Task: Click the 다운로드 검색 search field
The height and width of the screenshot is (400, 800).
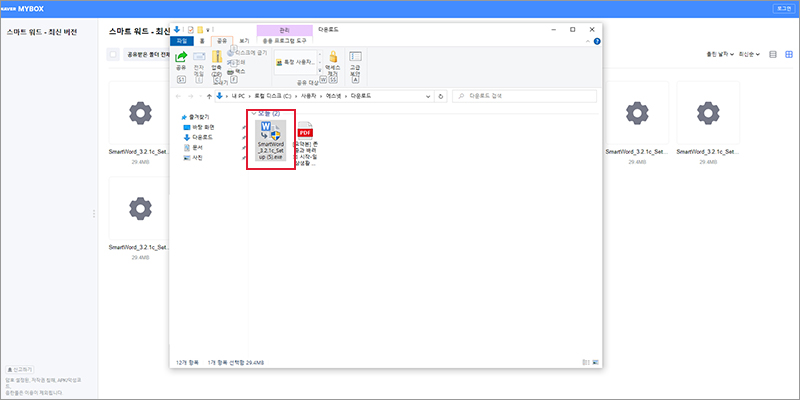Action: [x=524, y=96]
